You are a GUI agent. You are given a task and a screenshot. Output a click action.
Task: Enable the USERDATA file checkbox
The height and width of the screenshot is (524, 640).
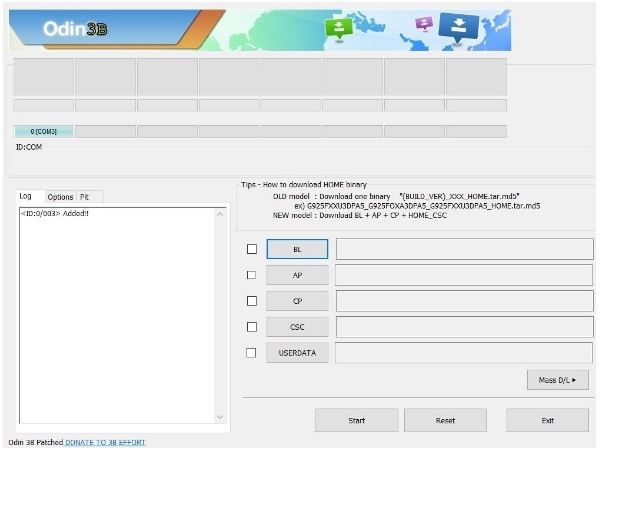pyautogui.click(x=251, y=353)
